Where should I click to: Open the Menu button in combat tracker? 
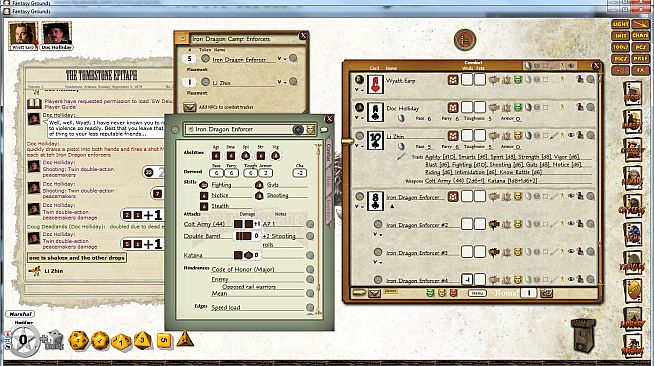[477, 293]
